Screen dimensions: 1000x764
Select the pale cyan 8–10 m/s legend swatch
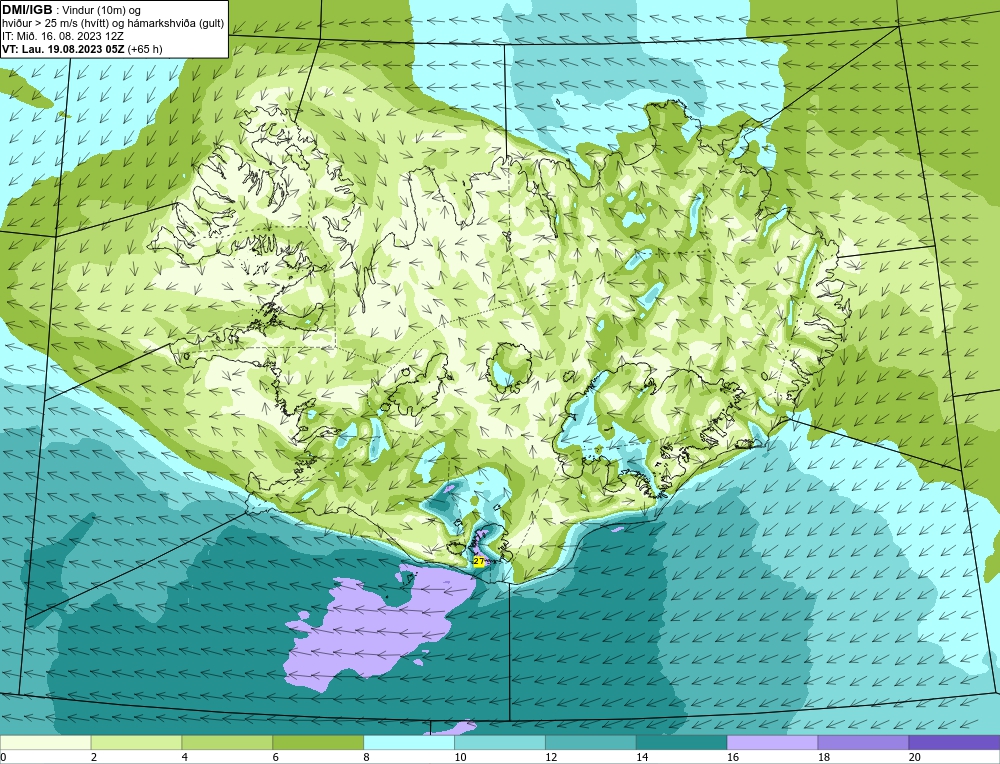tap(409, 742)
